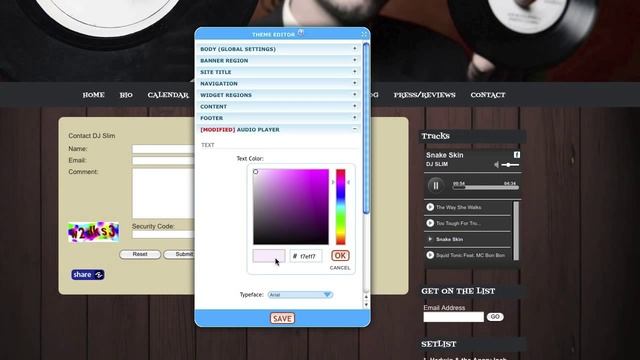Click expand icon at Theme Editor top-right corner

coord(364,34)
